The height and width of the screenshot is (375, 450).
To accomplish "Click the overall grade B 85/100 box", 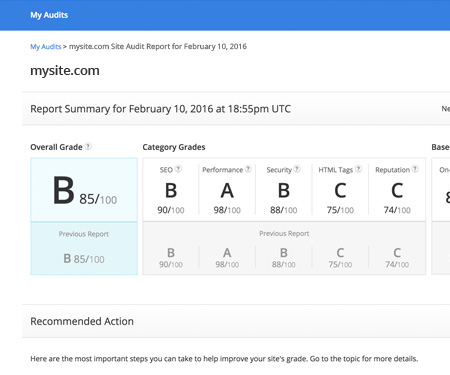I will [x=84, y=190].
